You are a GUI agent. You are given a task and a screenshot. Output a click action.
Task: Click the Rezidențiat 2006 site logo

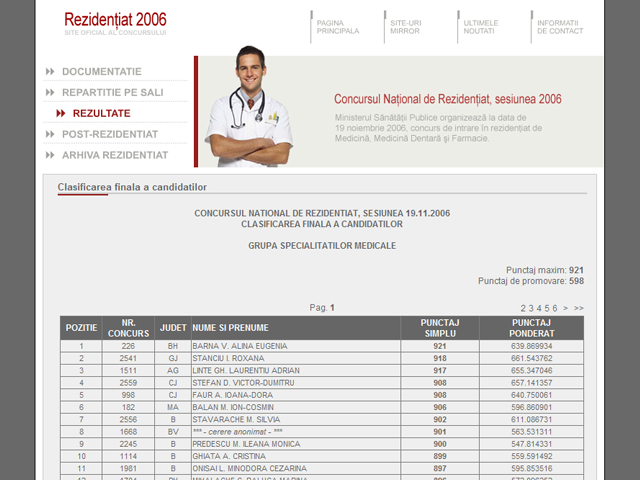115,21
